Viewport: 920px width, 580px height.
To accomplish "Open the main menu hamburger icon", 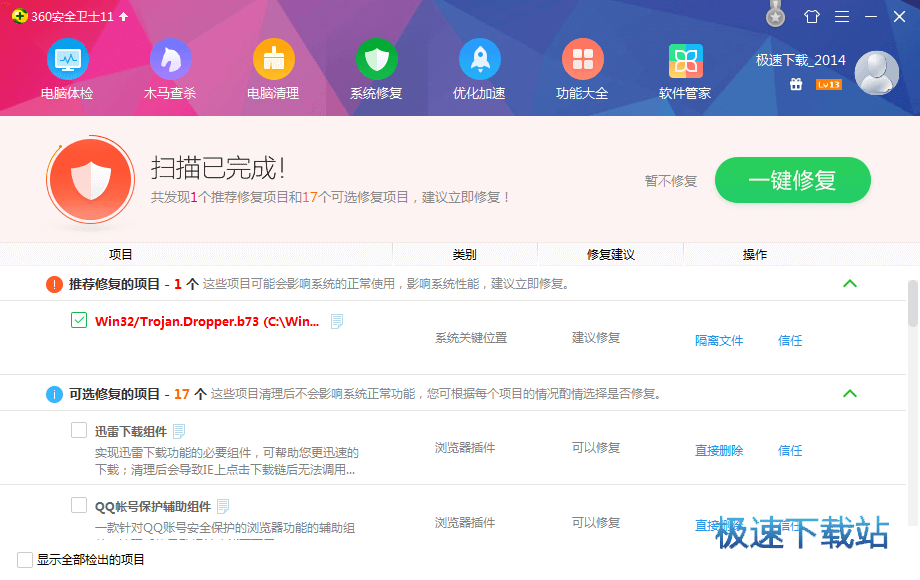I will coord(842,16).
